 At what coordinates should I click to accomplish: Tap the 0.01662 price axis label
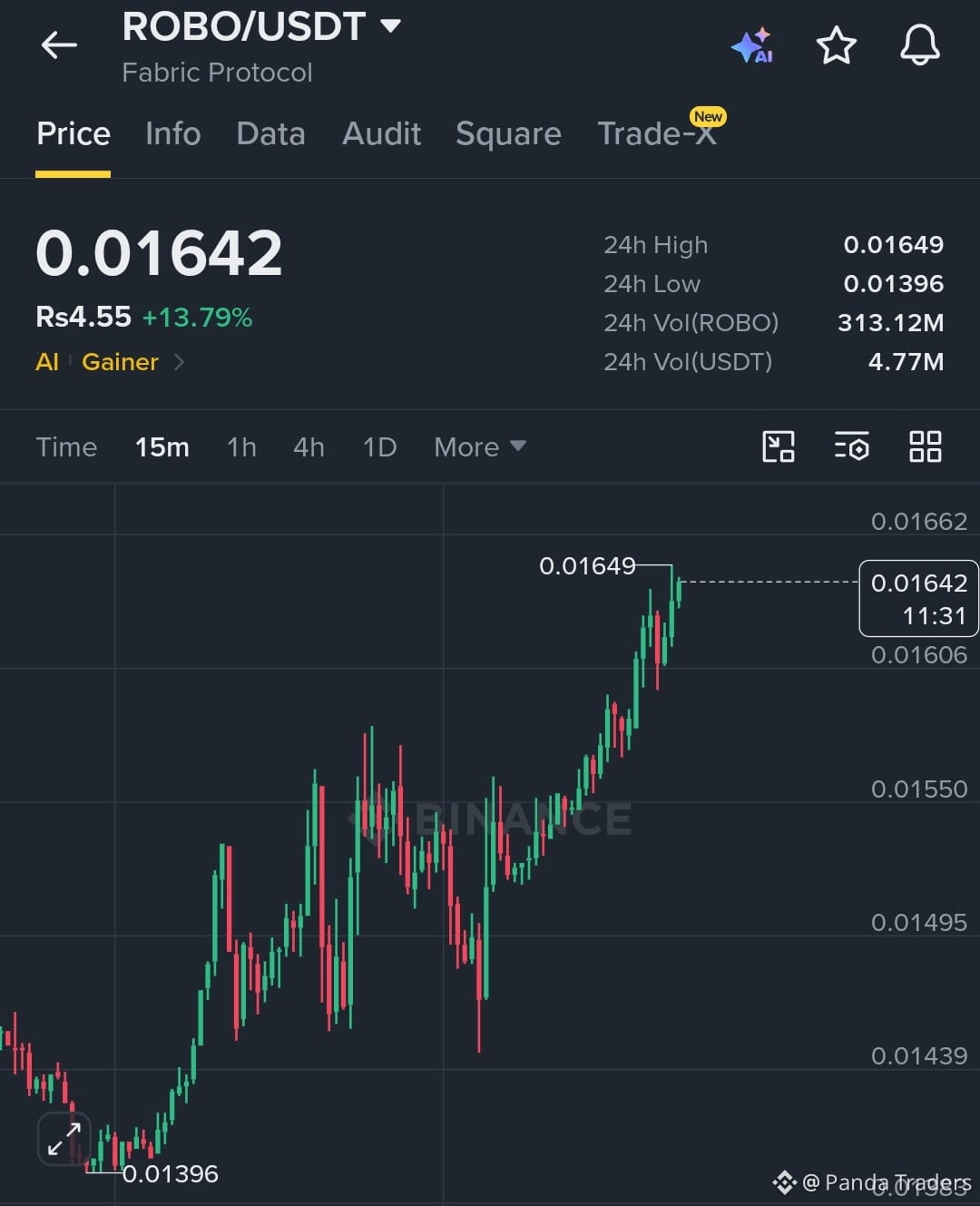point(919,521)
